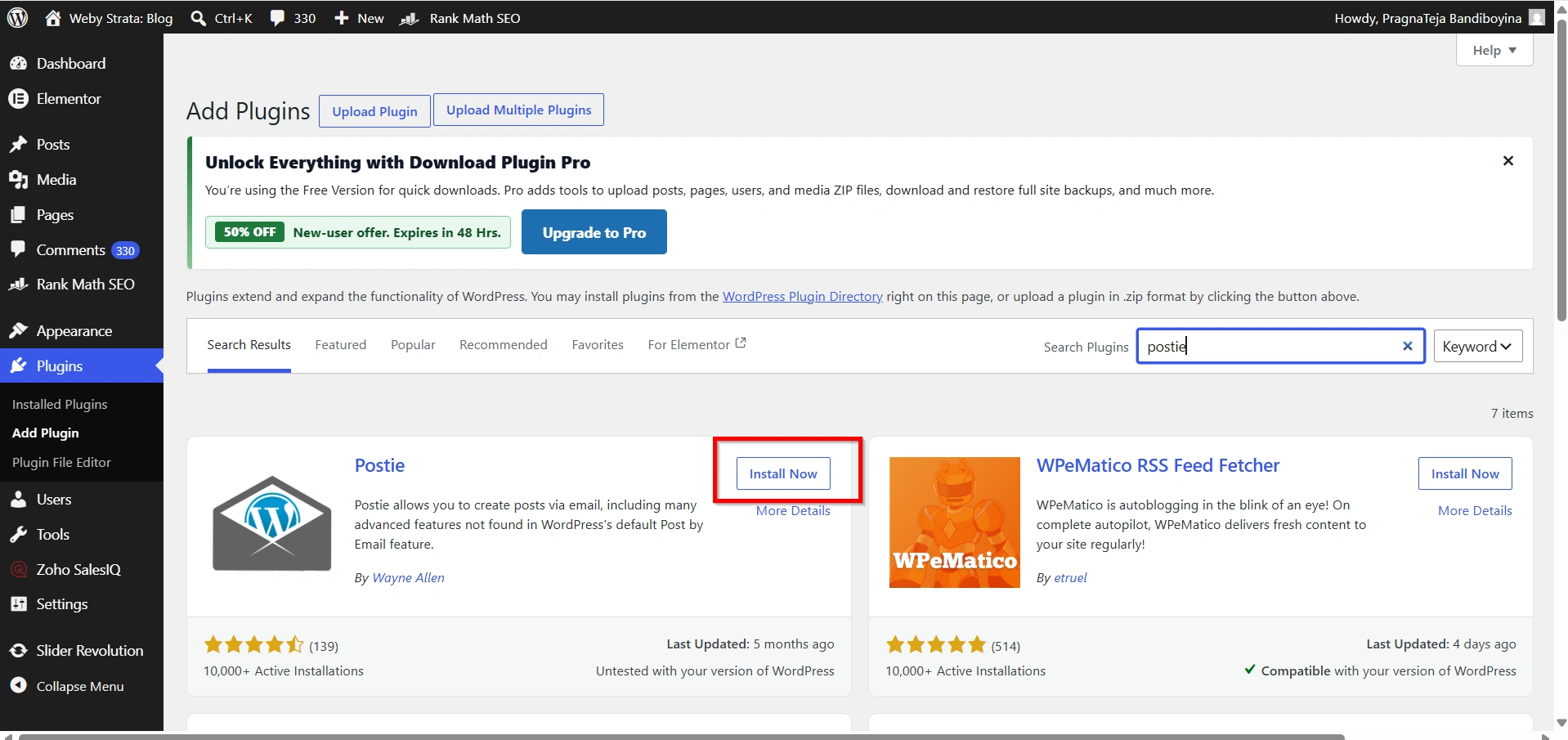Click the Collapse Menu arrow icon
Viewport: 1568px width, 740px height.
(18, 685)
